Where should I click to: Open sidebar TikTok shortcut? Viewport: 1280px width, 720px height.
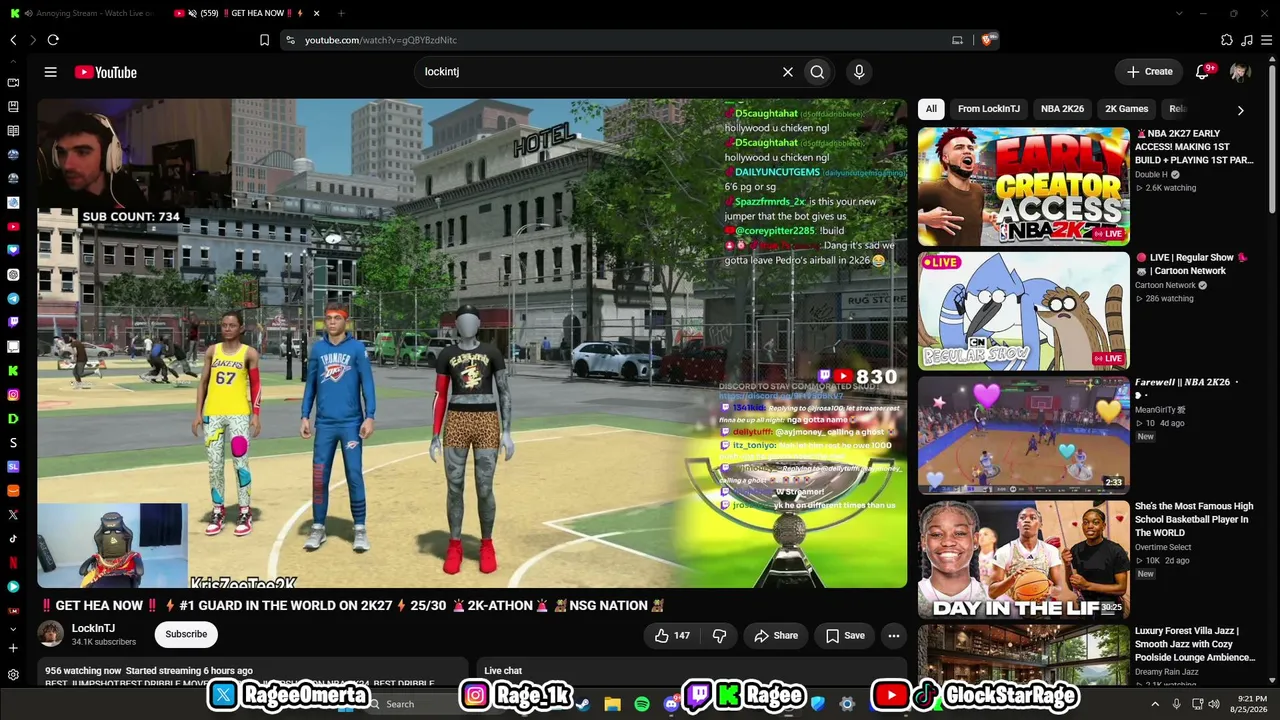click(13, 539)
